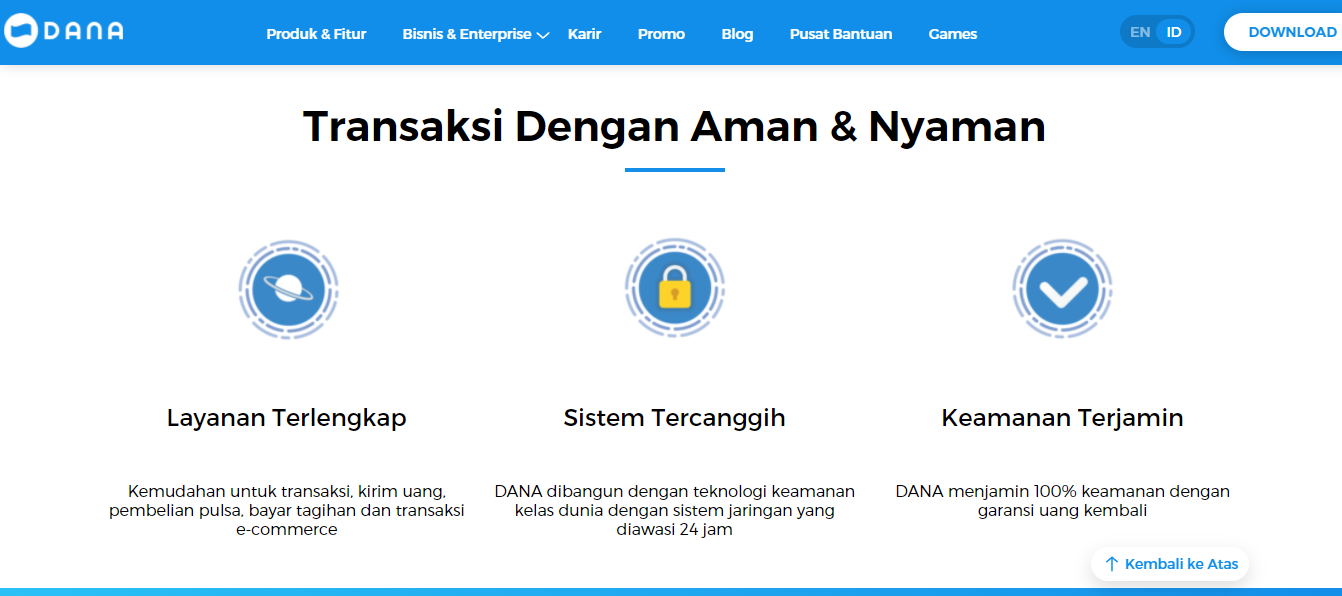The height and width of the screenshot is (596, 1342).
Task: Click the planet icon above Layanan Terlengkap
Action: pyautogui.click(x=289, y=289)
